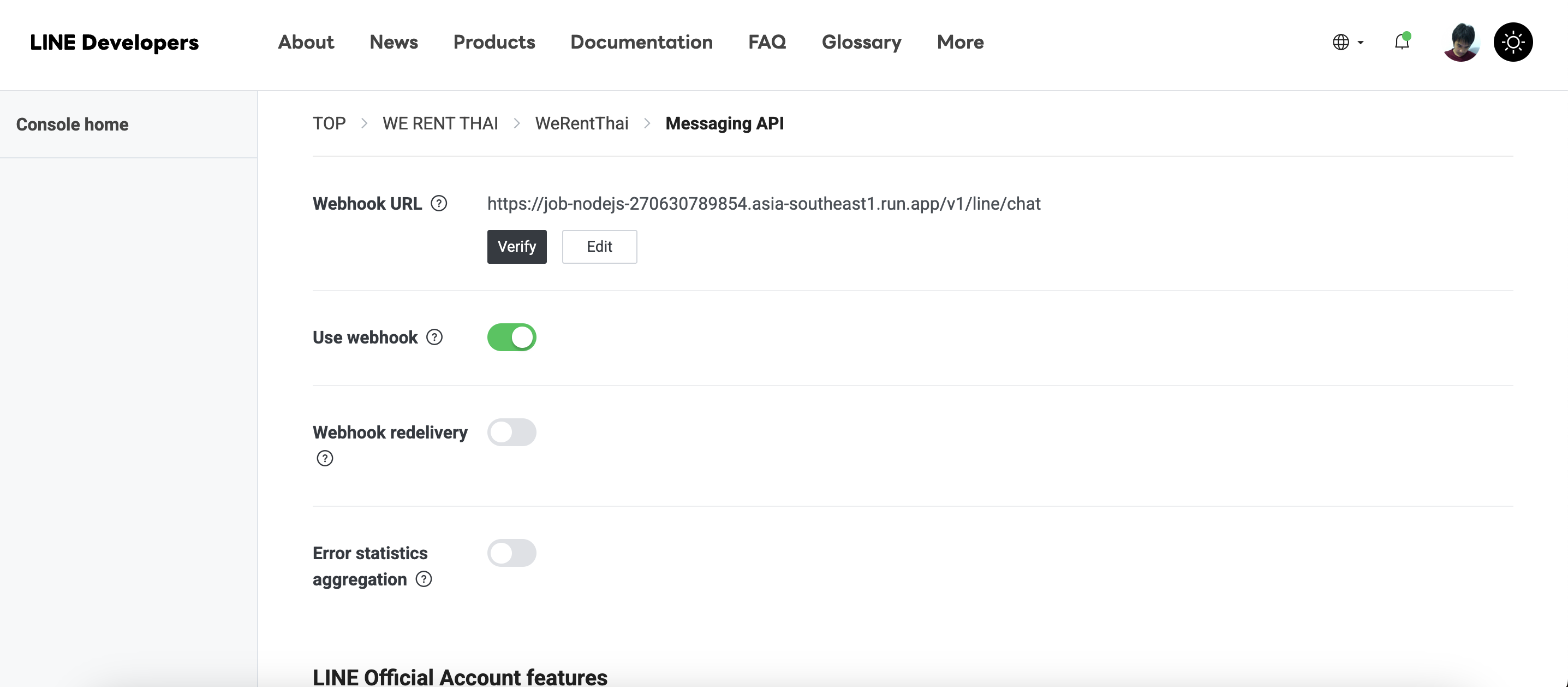Disable the Use webhook toggle

pos(511,337)
